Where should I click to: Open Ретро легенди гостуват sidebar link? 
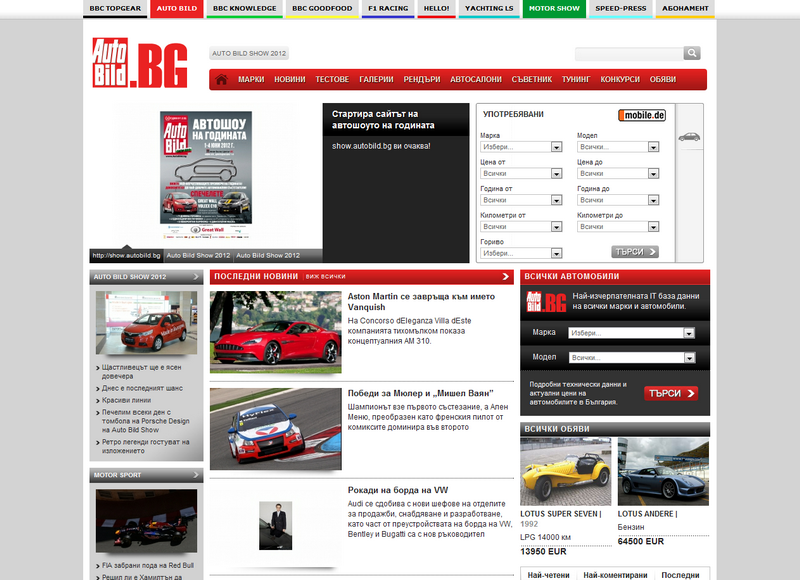(145, 446)
